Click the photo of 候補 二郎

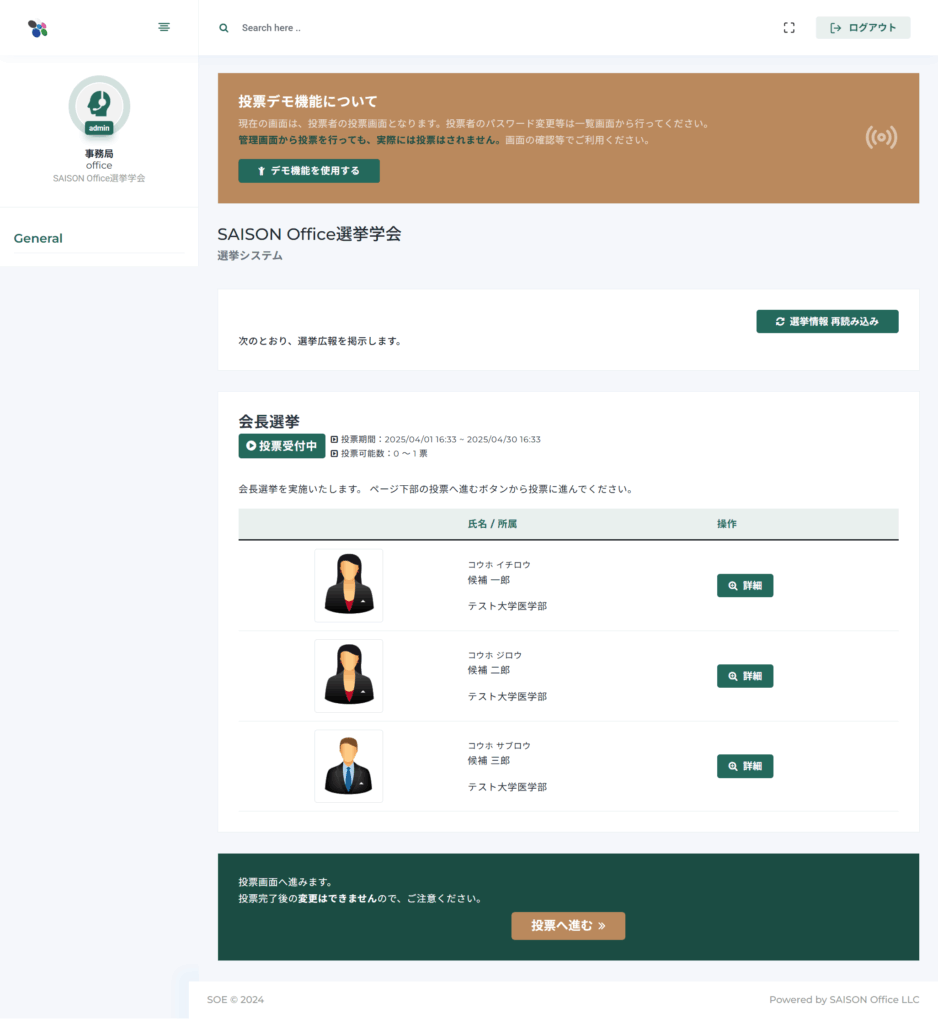coord(349,676)
